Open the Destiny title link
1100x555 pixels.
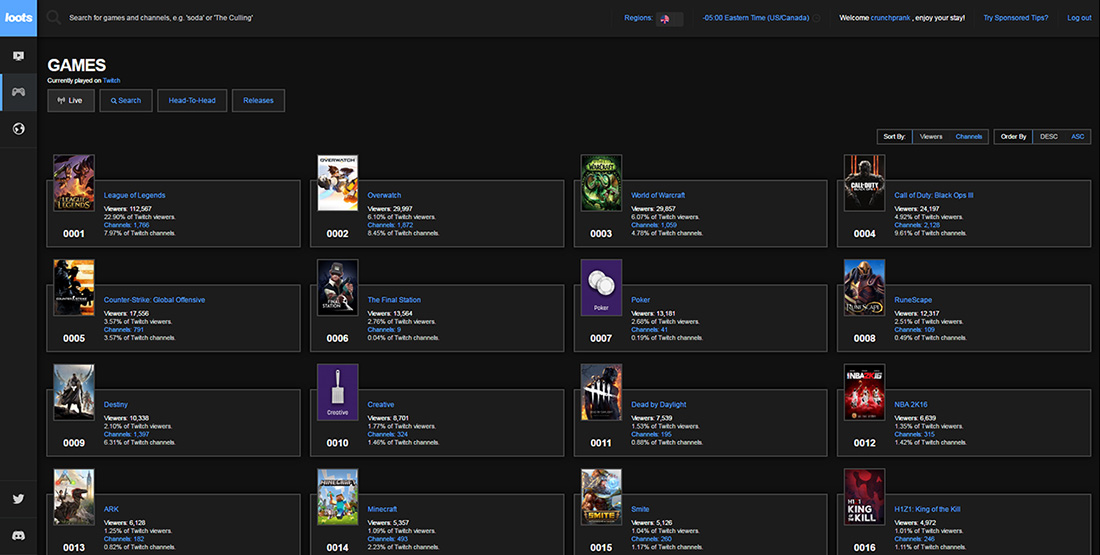pos(116,404)
